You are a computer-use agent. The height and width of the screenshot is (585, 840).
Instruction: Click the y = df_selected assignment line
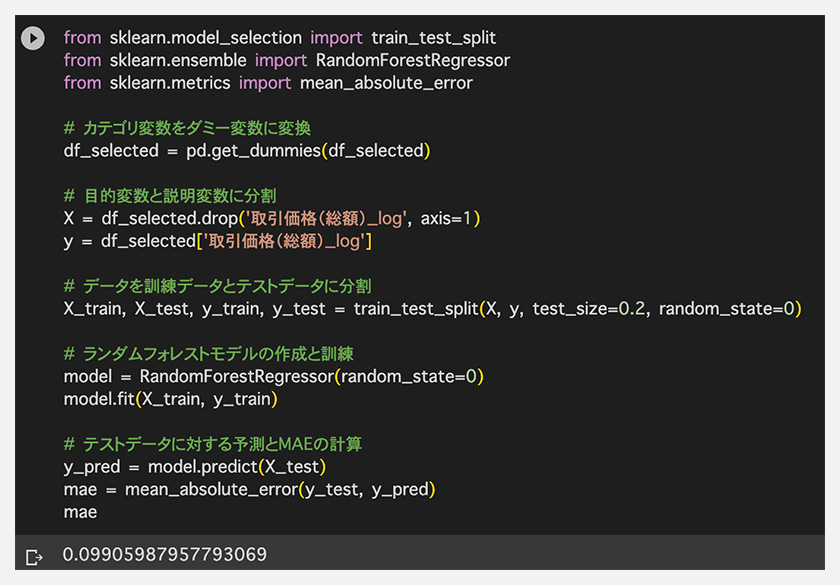pos(218,241)
